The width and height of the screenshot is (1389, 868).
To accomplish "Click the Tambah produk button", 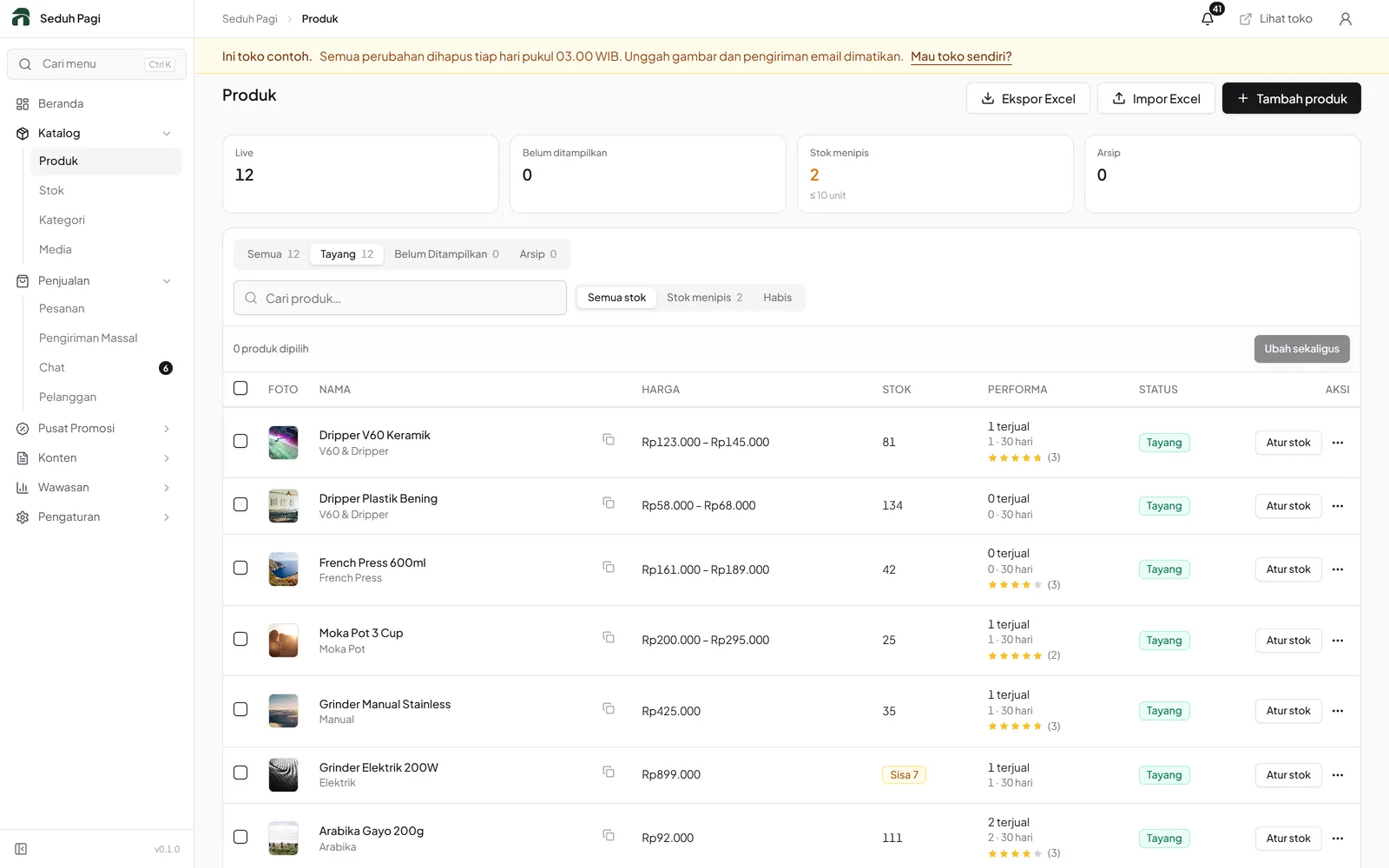I will [1291, 98].
